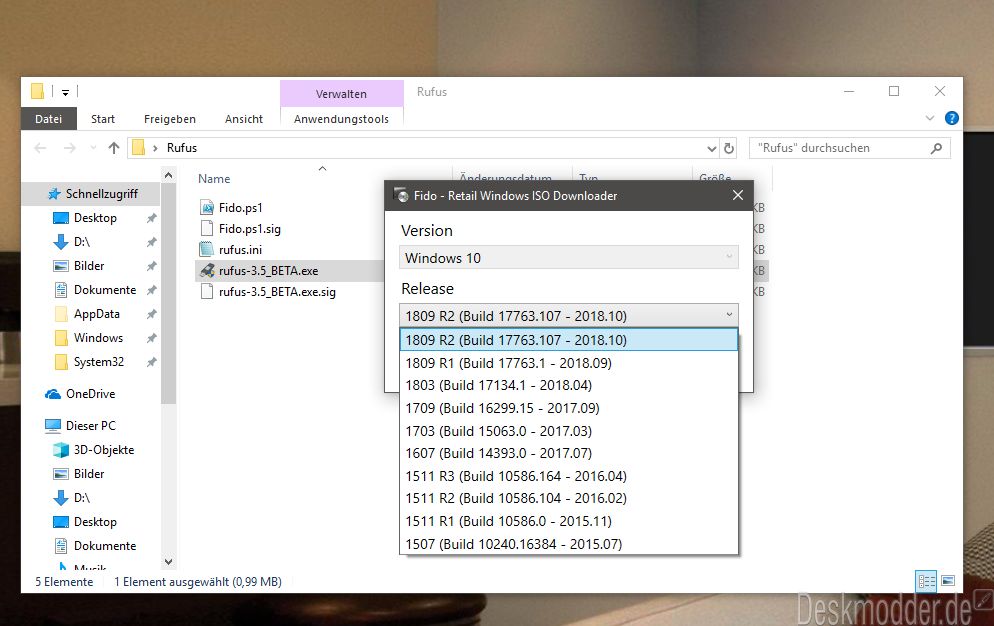
Task: Pick release 1607 (Build 14393.0)
Action: 569,453
